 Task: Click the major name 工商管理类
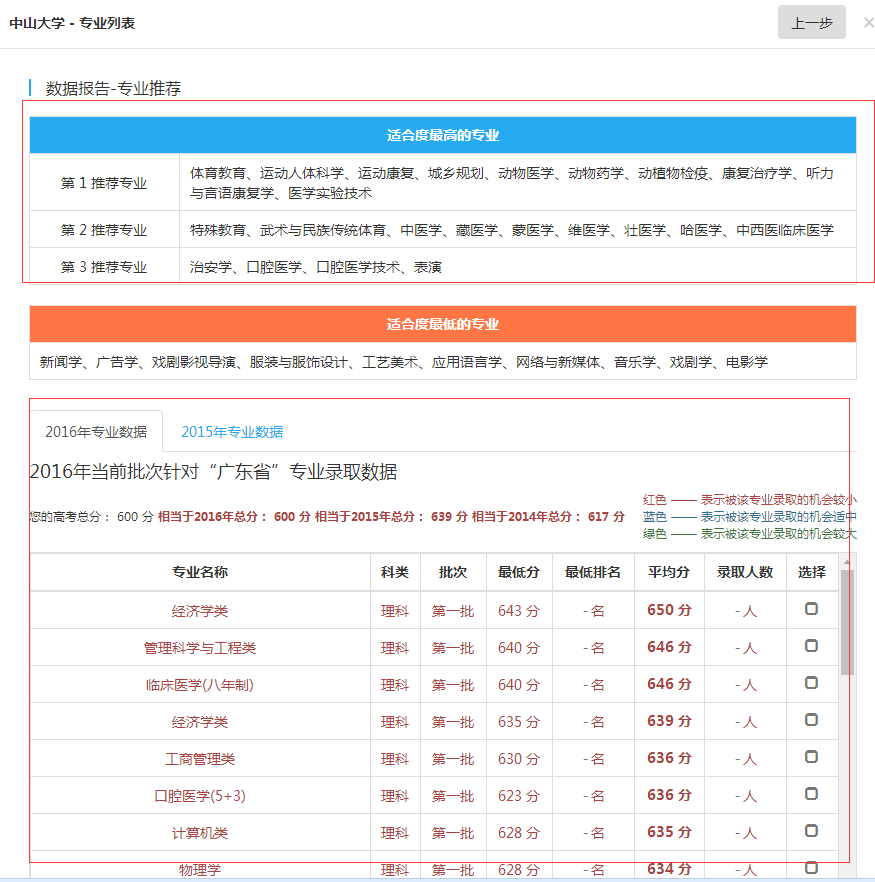200,759
